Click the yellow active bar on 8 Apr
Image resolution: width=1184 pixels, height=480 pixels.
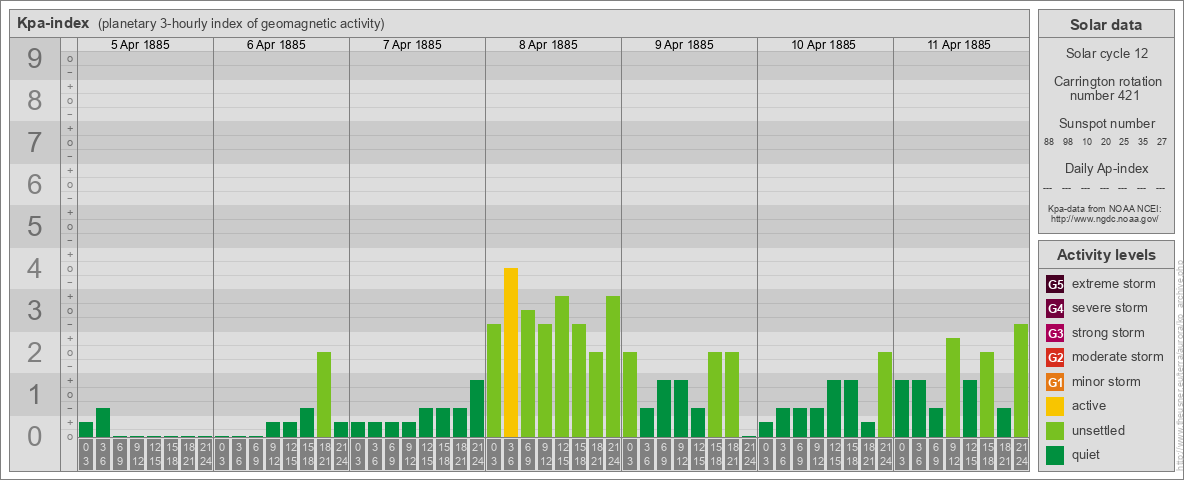pyautogui.click(x=511, y=352)
